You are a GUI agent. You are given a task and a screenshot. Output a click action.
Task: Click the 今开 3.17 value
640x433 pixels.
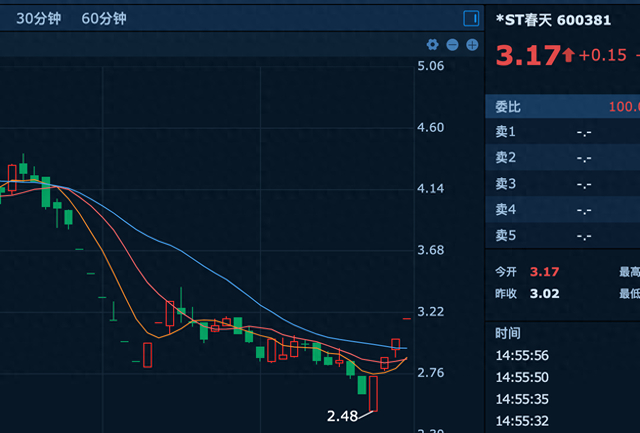click(x=544, y=272)
